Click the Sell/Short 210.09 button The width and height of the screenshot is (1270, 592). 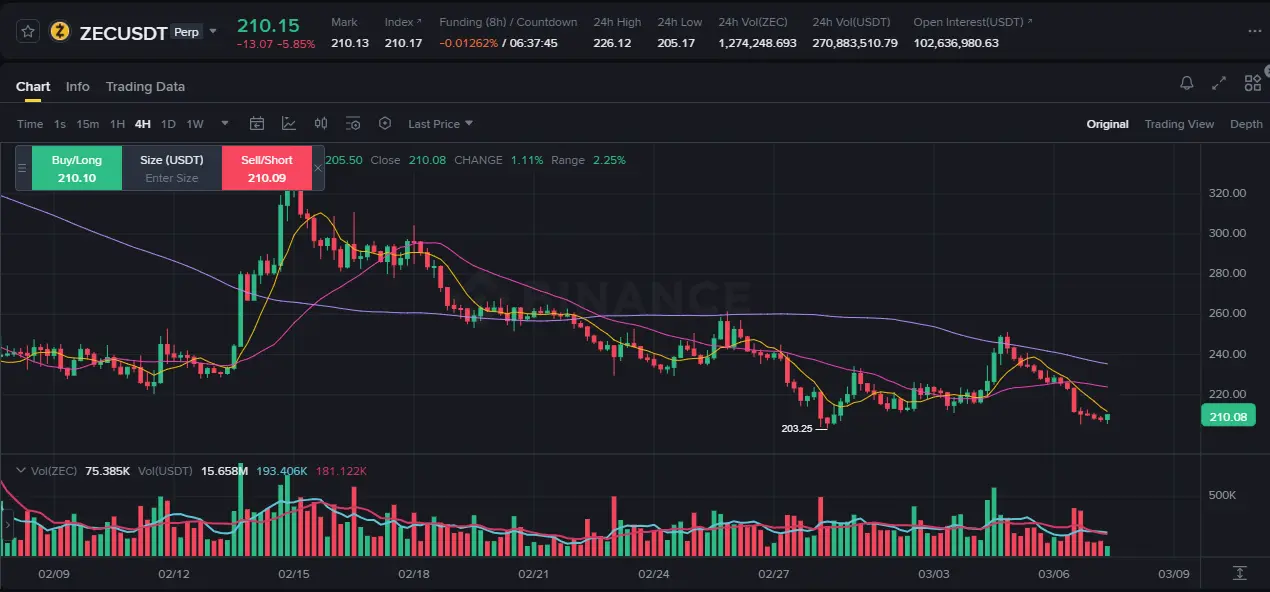point(267,168)
